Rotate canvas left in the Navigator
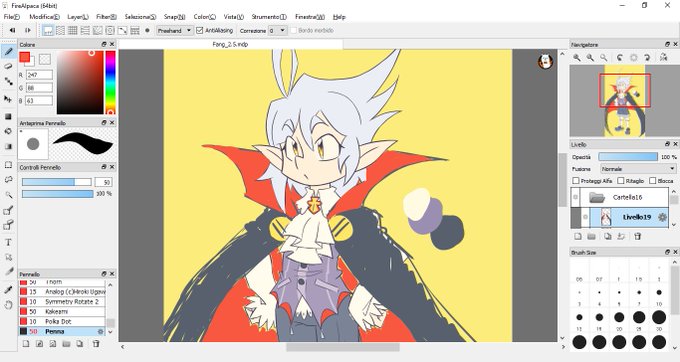The height and width of the screenshot is (362, 680). coord(620,57)
